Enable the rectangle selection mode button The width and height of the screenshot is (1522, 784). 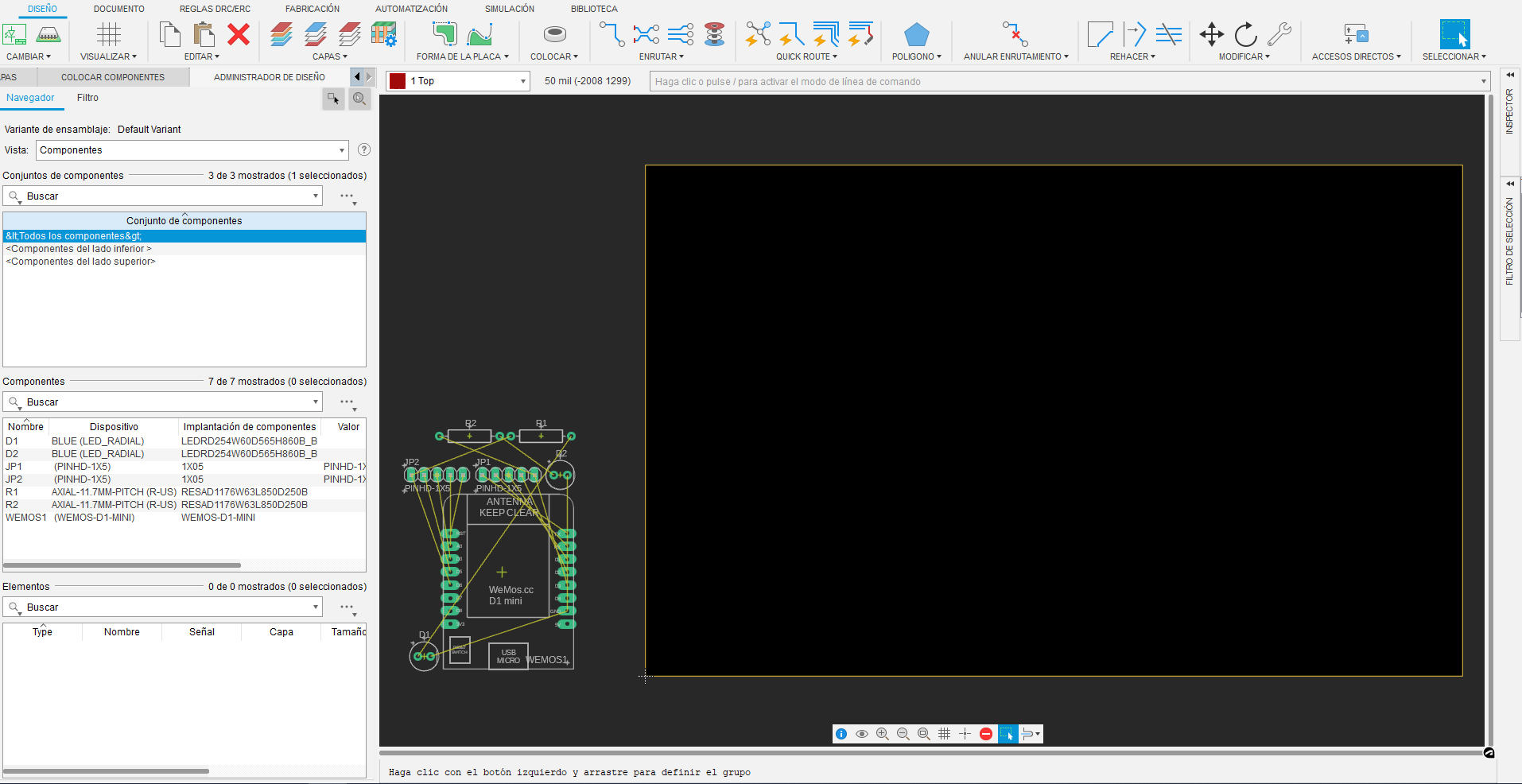click(x=1007, y=734)
